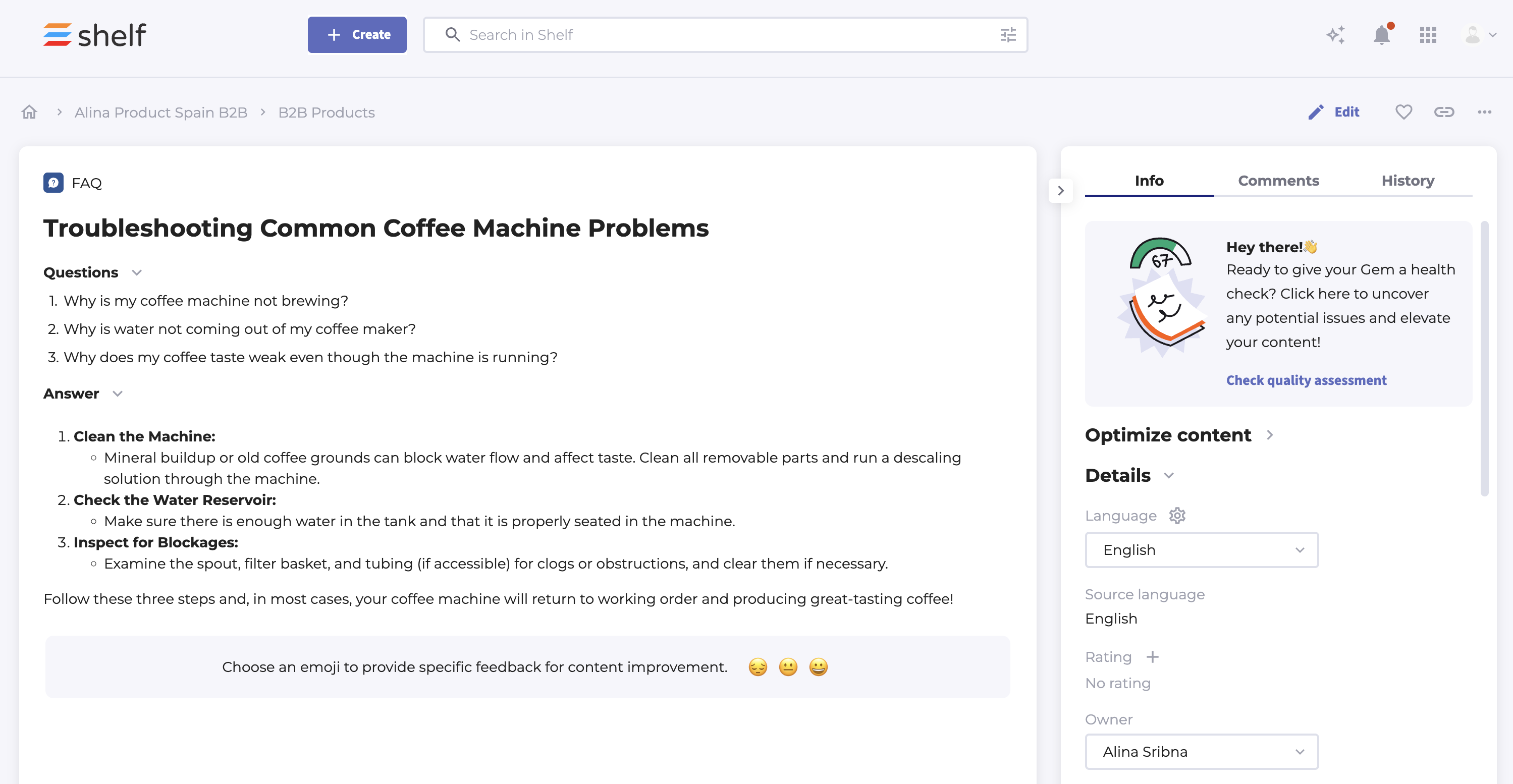
Task: Click the home breadcrumb icon
Action: pyautogui.click(x=29, y=112)
